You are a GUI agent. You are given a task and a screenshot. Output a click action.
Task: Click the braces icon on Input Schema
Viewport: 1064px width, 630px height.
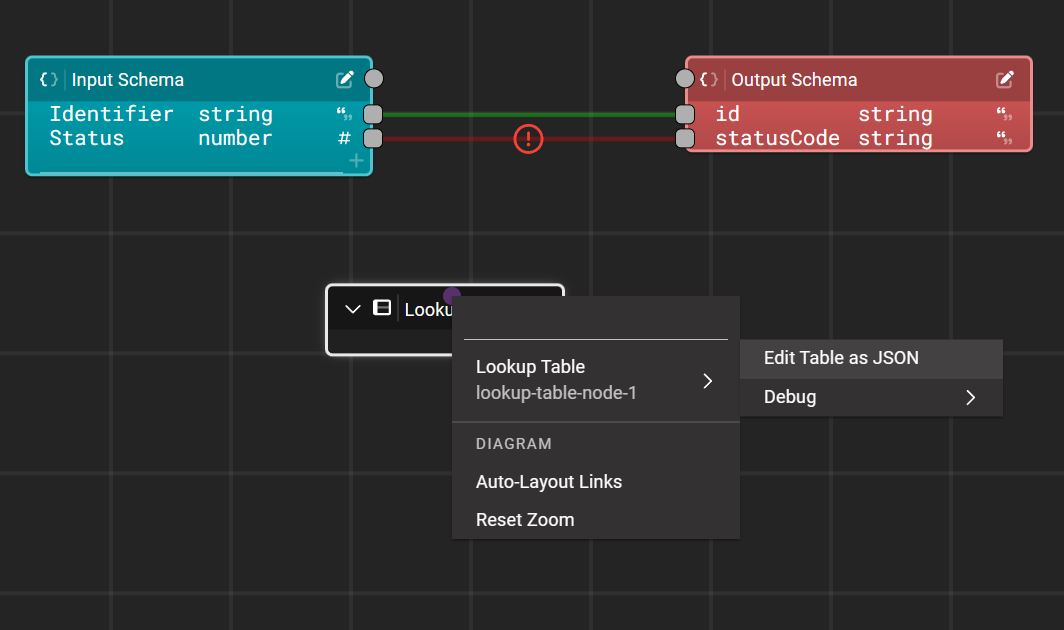point(48,79)
